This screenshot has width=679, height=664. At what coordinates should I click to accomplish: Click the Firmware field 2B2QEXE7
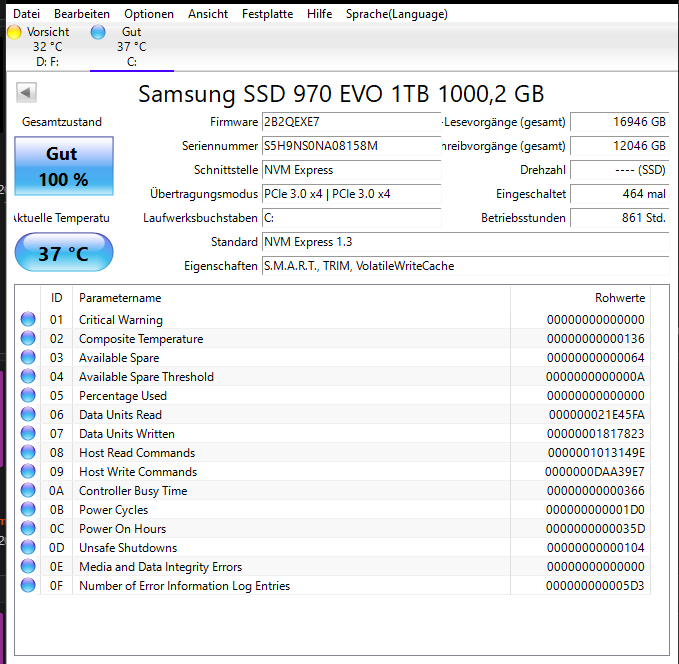(x=352, y=122)
